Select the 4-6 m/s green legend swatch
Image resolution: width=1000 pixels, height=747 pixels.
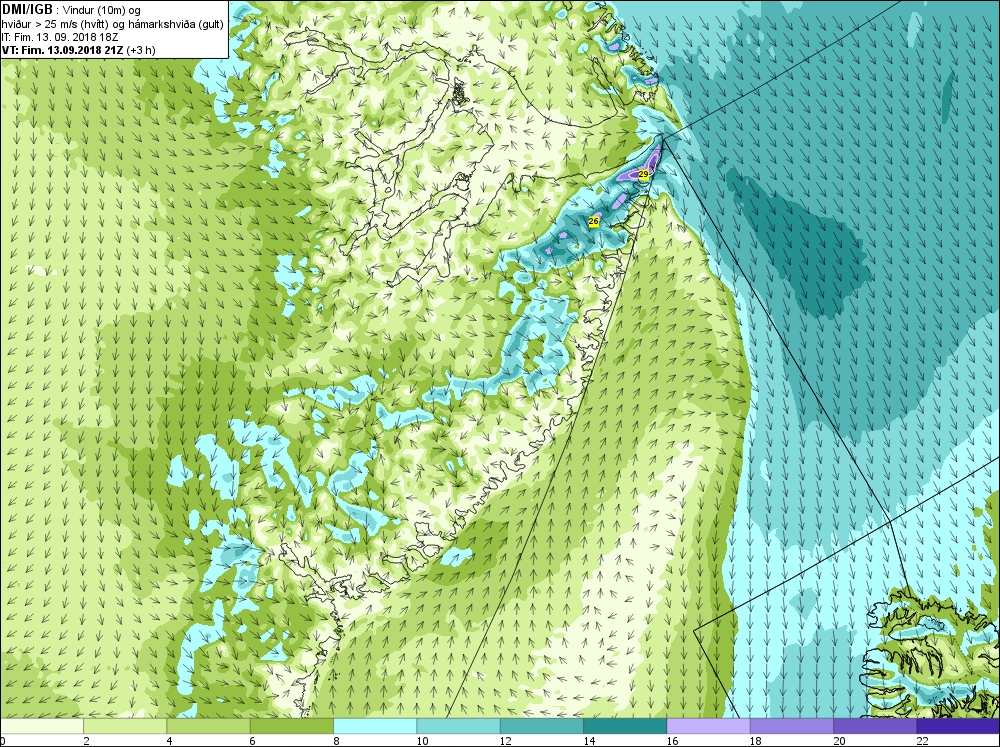click(208, 726)
